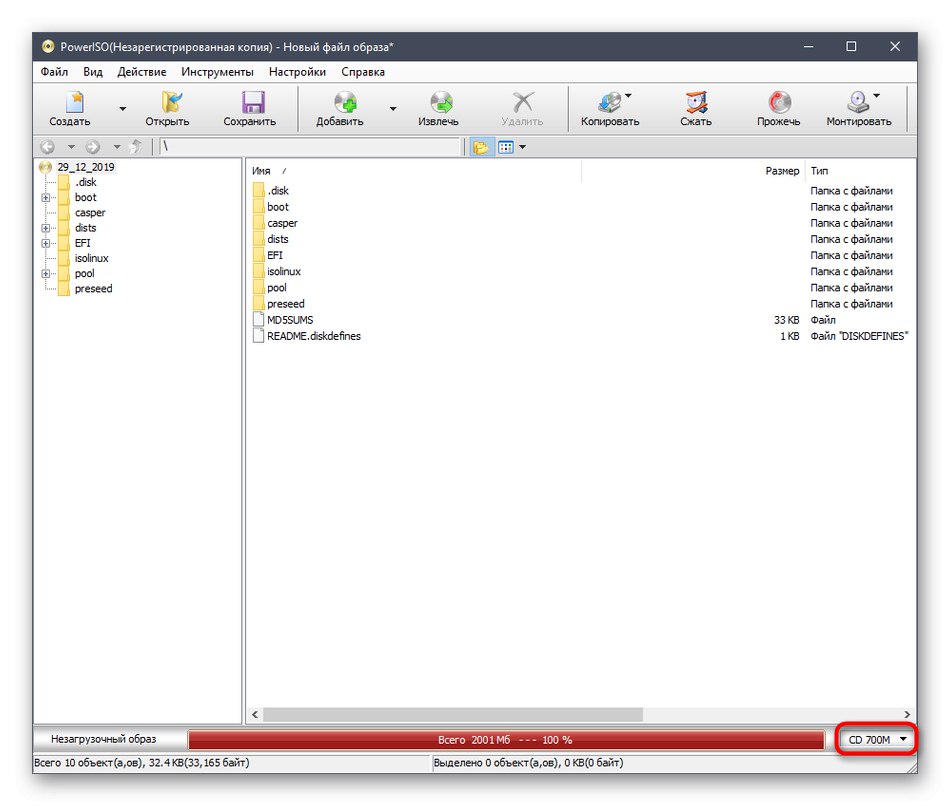
Task: Click the Копировать (Copy) disc icon
Action: pyautogui.click(x=610, y=102)
